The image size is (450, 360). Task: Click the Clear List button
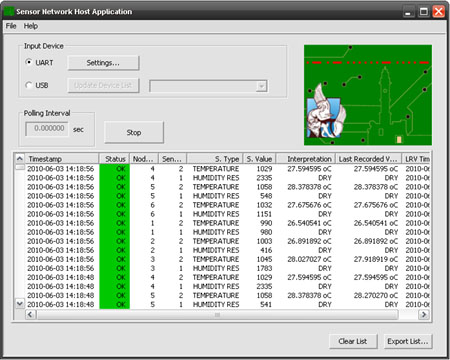tap(353, 341)
